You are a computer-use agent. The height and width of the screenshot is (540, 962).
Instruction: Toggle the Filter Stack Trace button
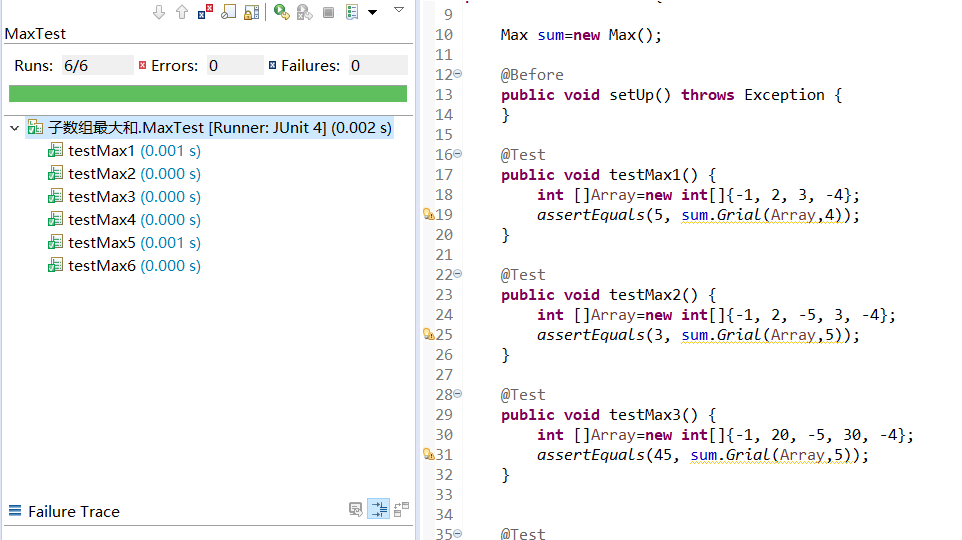[379, 509]
